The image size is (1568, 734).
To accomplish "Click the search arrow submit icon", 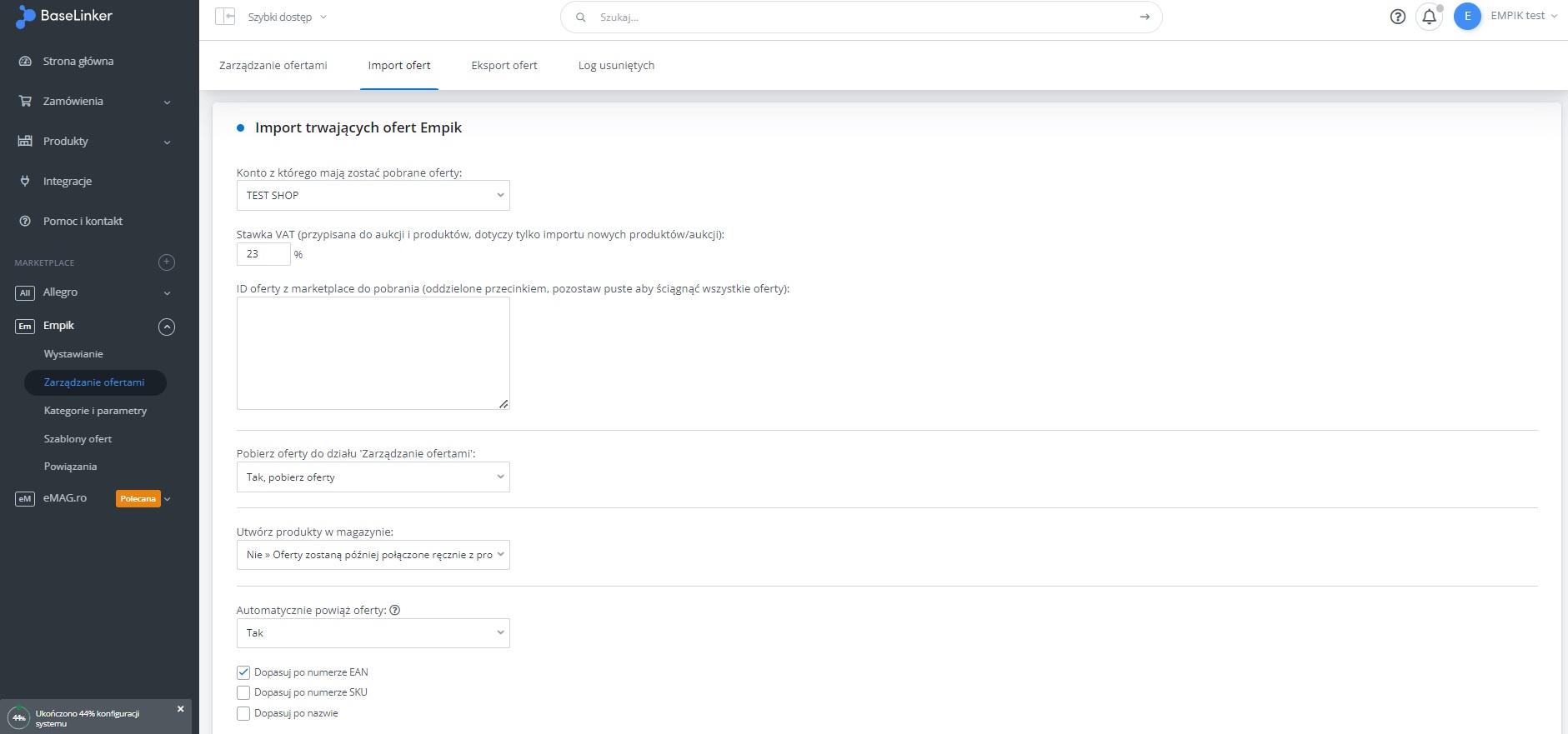I will tap(1145, 17).
